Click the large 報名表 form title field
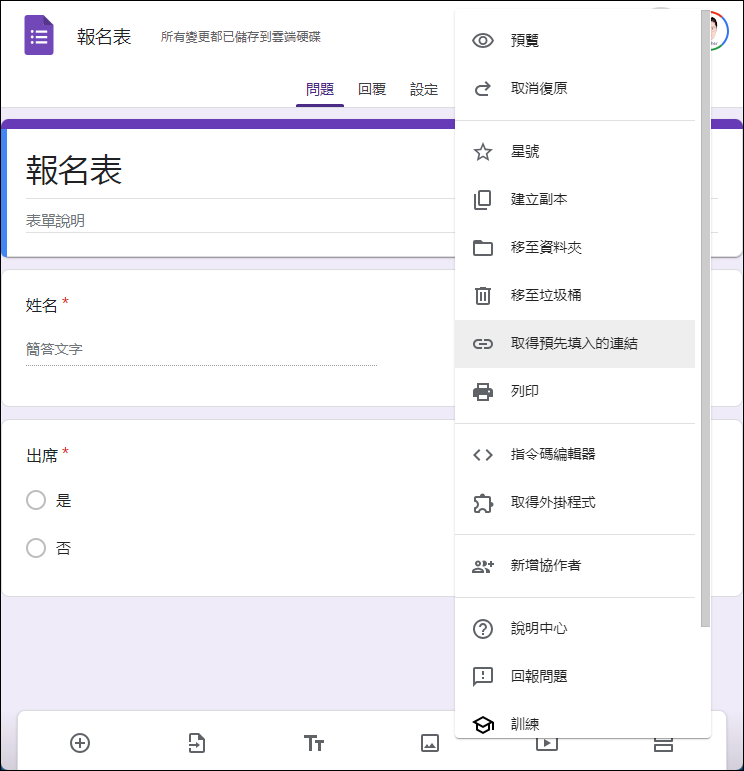The image size is (744, 771). coord(239,170)
